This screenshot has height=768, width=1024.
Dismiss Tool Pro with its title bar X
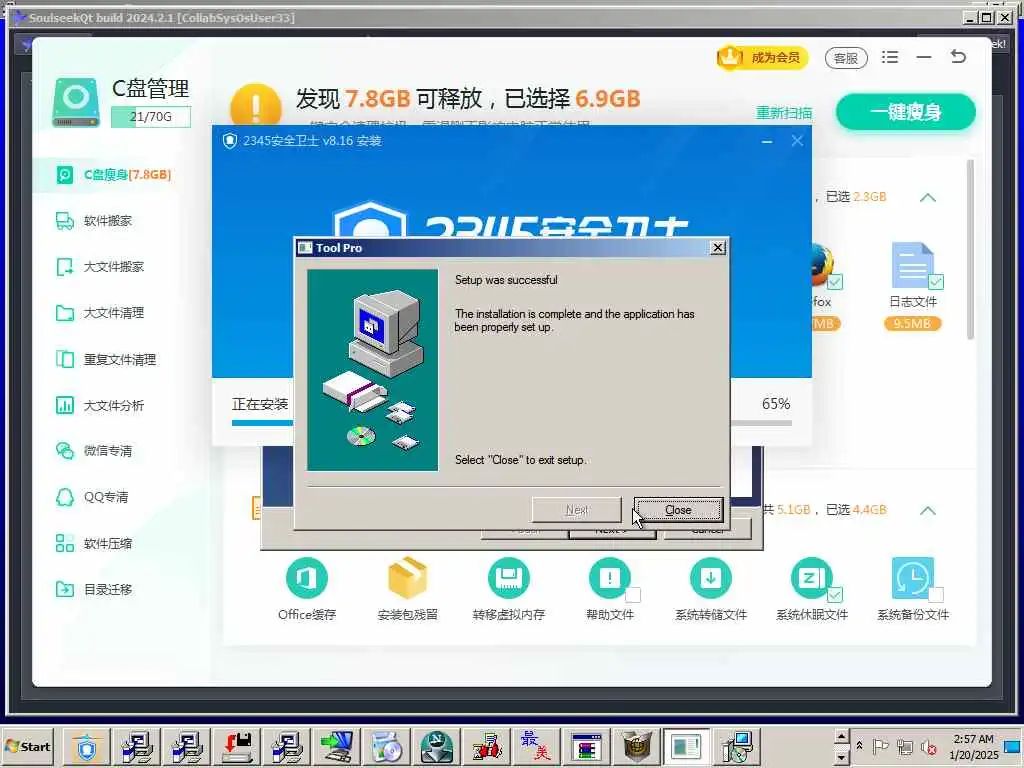point(718,248)
